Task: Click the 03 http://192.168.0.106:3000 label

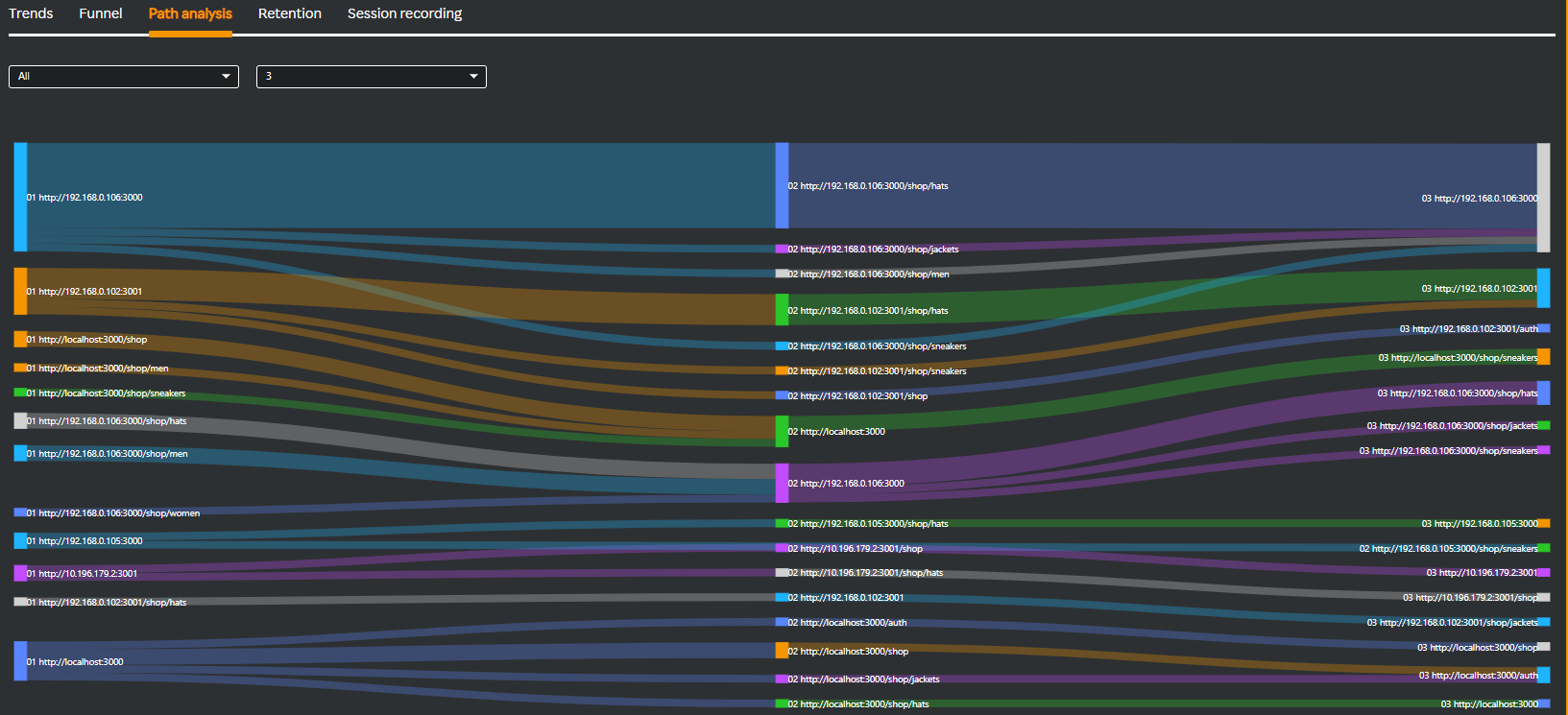Action: tap(1480, 199)
